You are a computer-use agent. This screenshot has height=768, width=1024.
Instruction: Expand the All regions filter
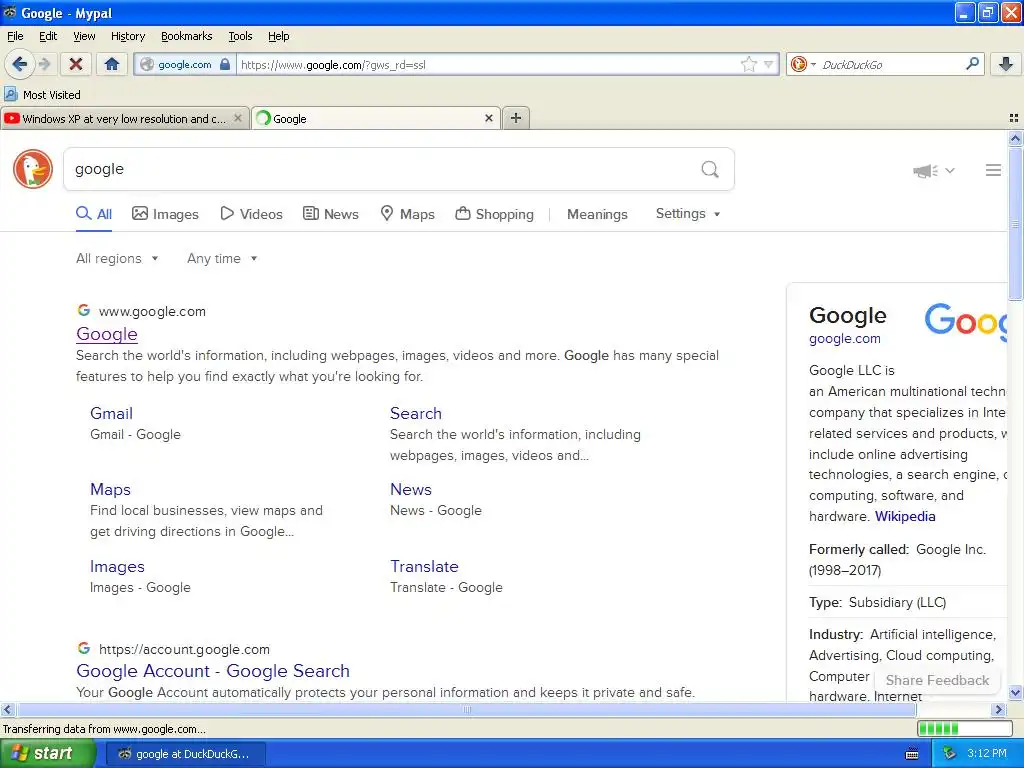[x=117, y=258]
